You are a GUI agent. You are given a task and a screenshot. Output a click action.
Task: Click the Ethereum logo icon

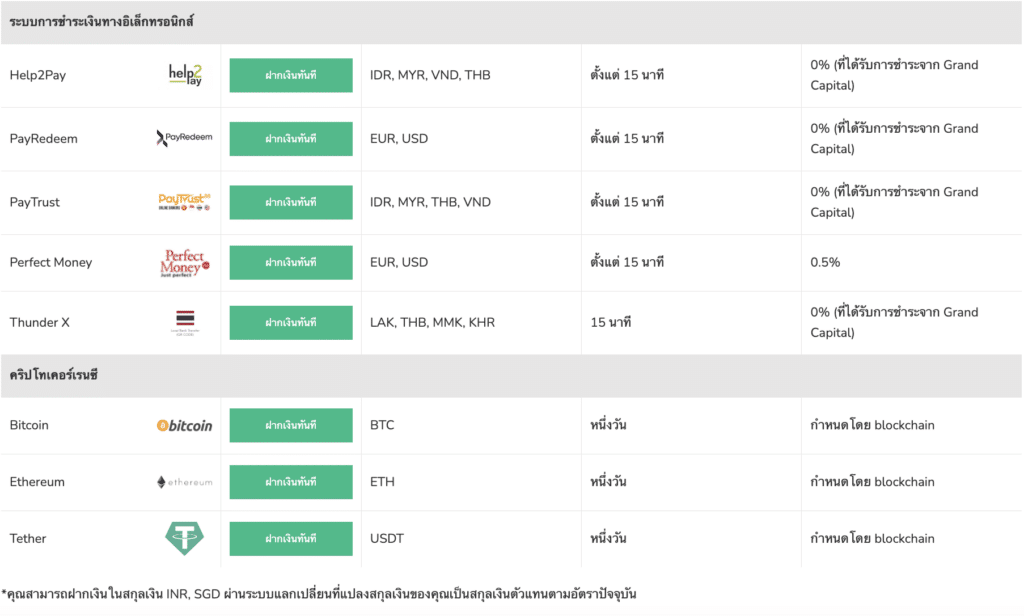[x=185, y=482]
